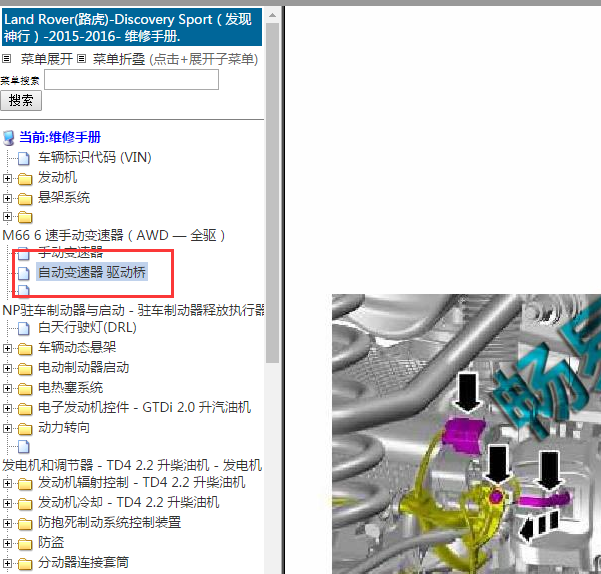Expand the folder above M66 6 速手动变速器
Image resolution: width=601 pixels, height=574 pixels.
pos(7,216)
